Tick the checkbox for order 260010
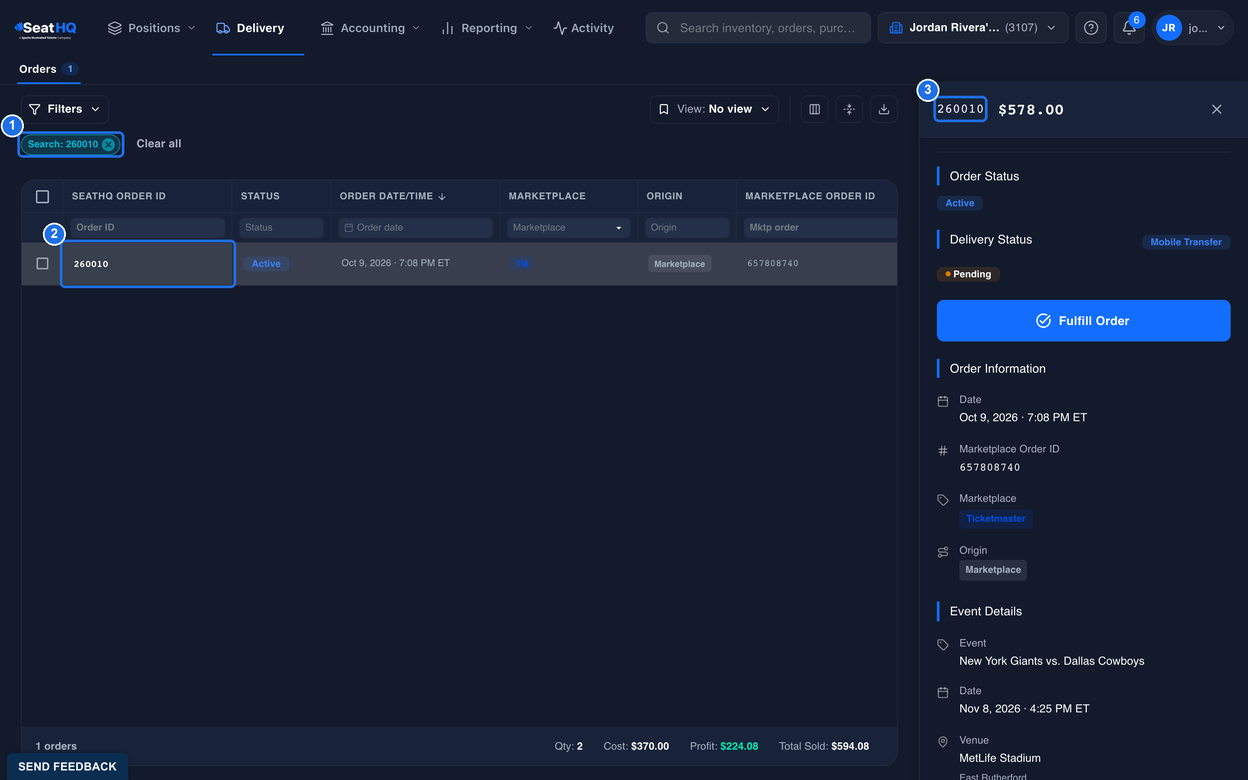The width and height of the screenshot is (1248, 780). pos(42,264)
